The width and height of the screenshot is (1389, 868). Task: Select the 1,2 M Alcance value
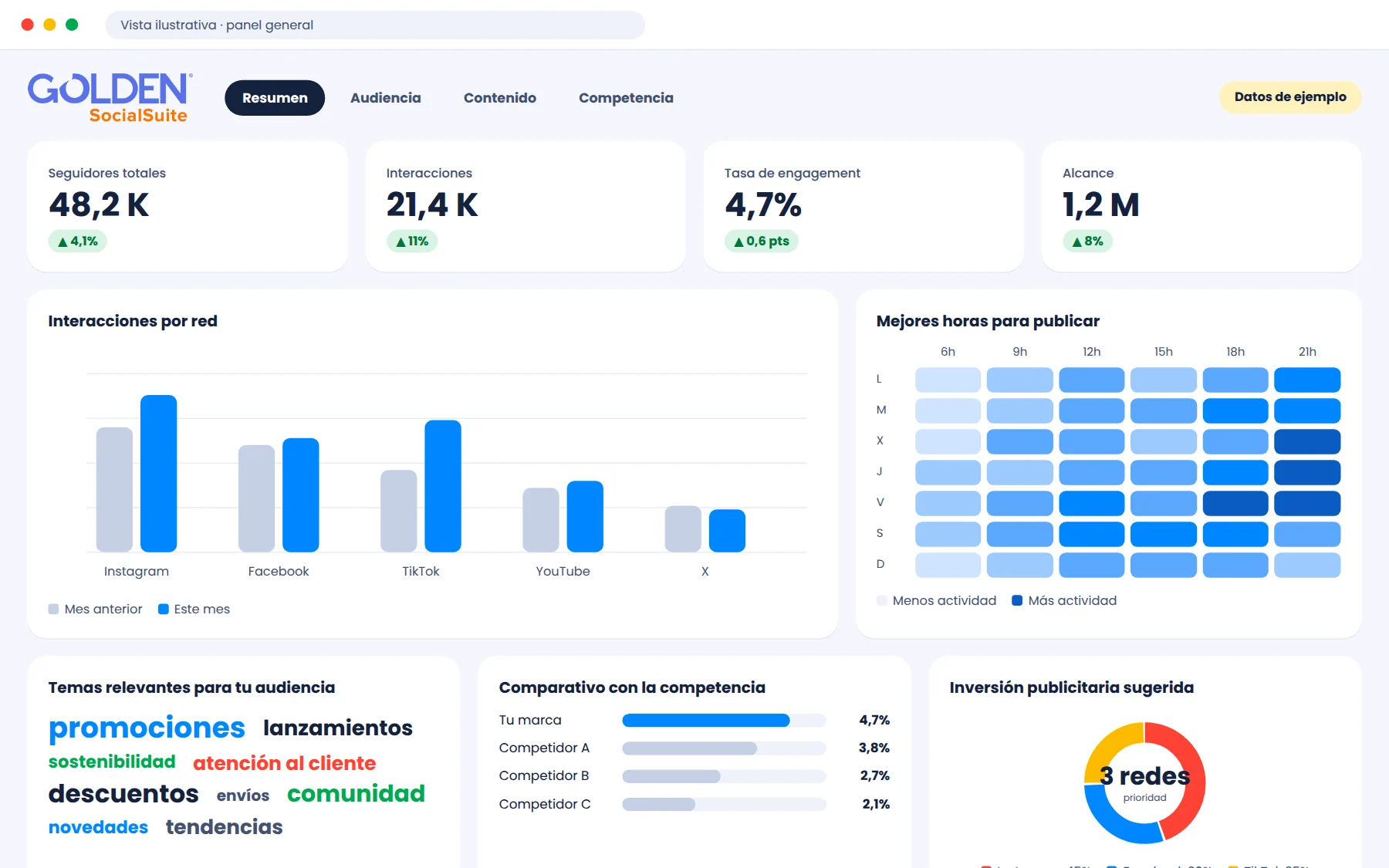(1101, 205)
